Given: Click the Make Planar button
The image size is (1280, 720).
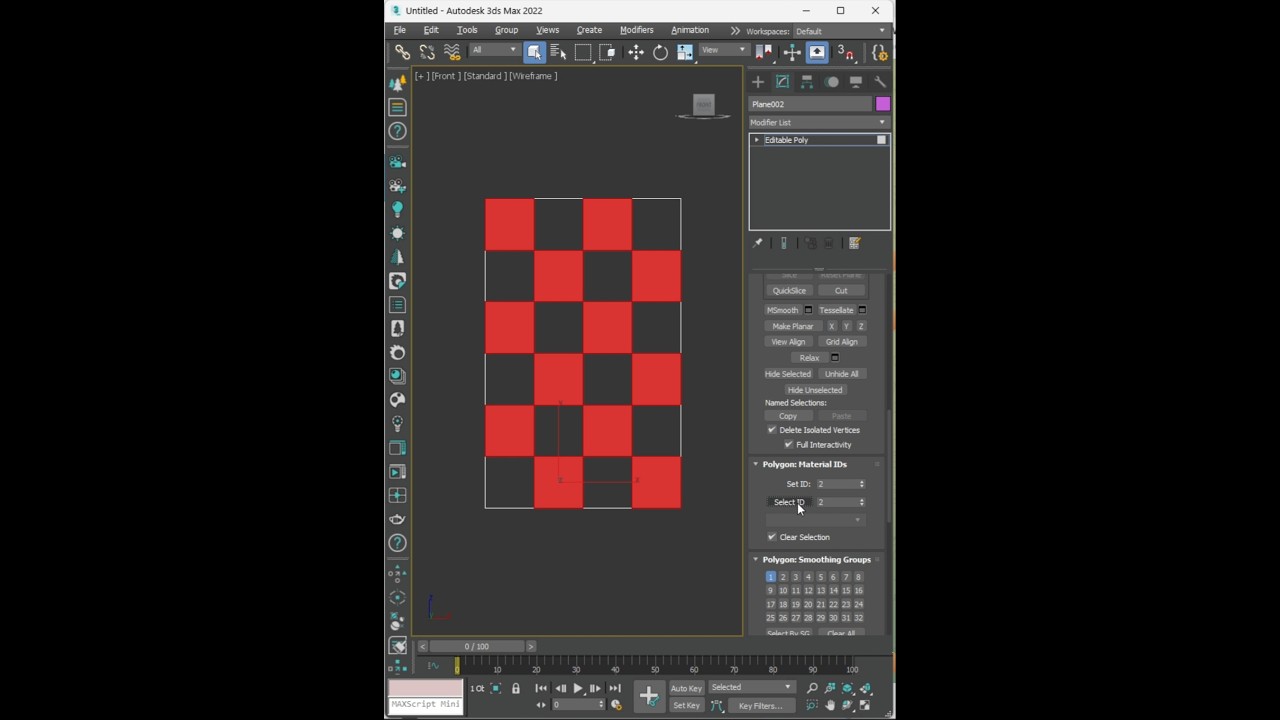Looking at the screenshot, I should click(793, 326).
